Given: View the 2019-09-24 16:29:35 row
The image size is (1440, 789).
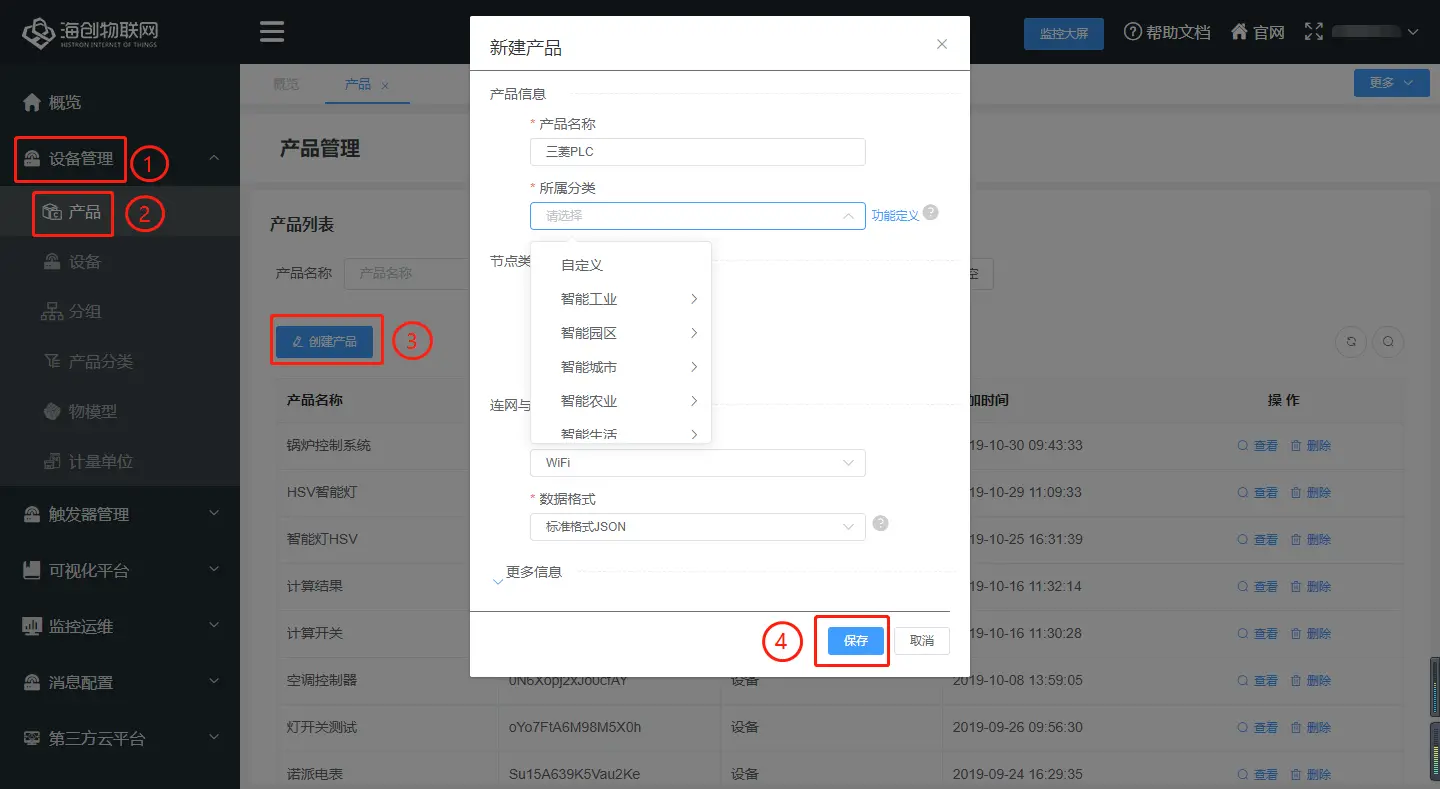Looking at the screenshot, I should coord(1258,775).
